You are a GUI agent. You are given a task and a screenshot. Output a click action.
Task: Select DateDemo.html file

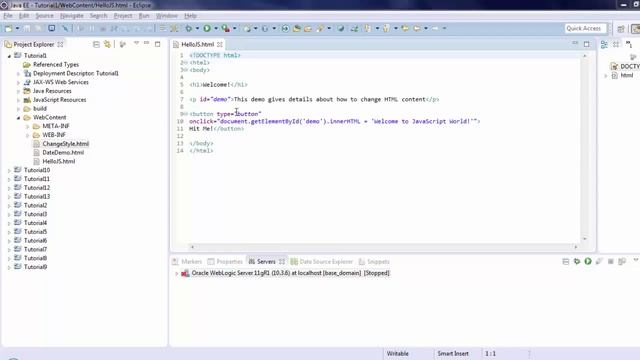coord(63,153)
